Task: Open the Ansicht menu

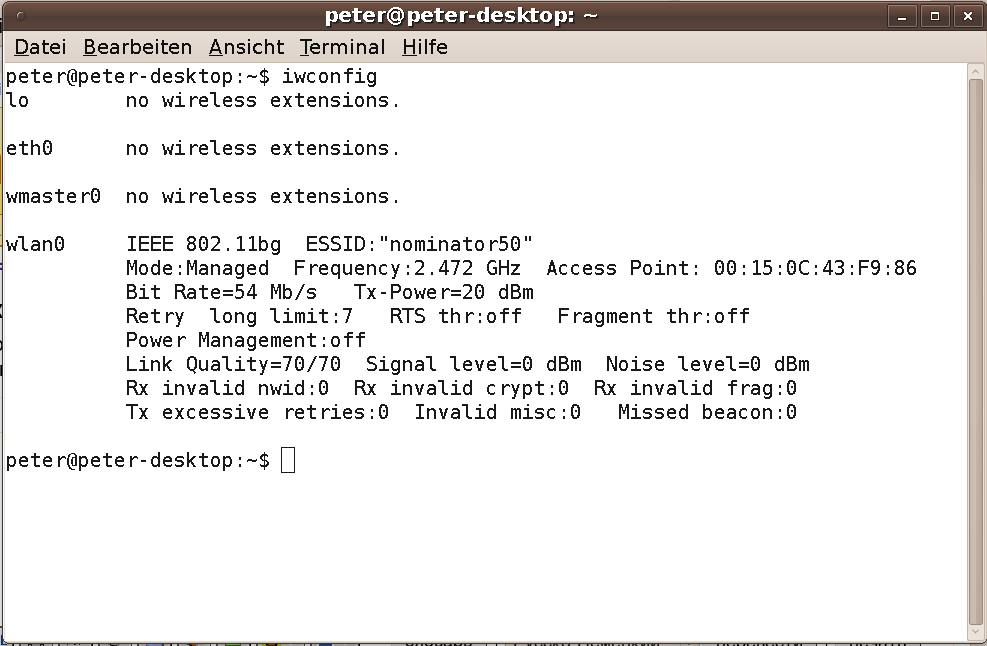Action: pyautogui.click(x=246, y=47)
